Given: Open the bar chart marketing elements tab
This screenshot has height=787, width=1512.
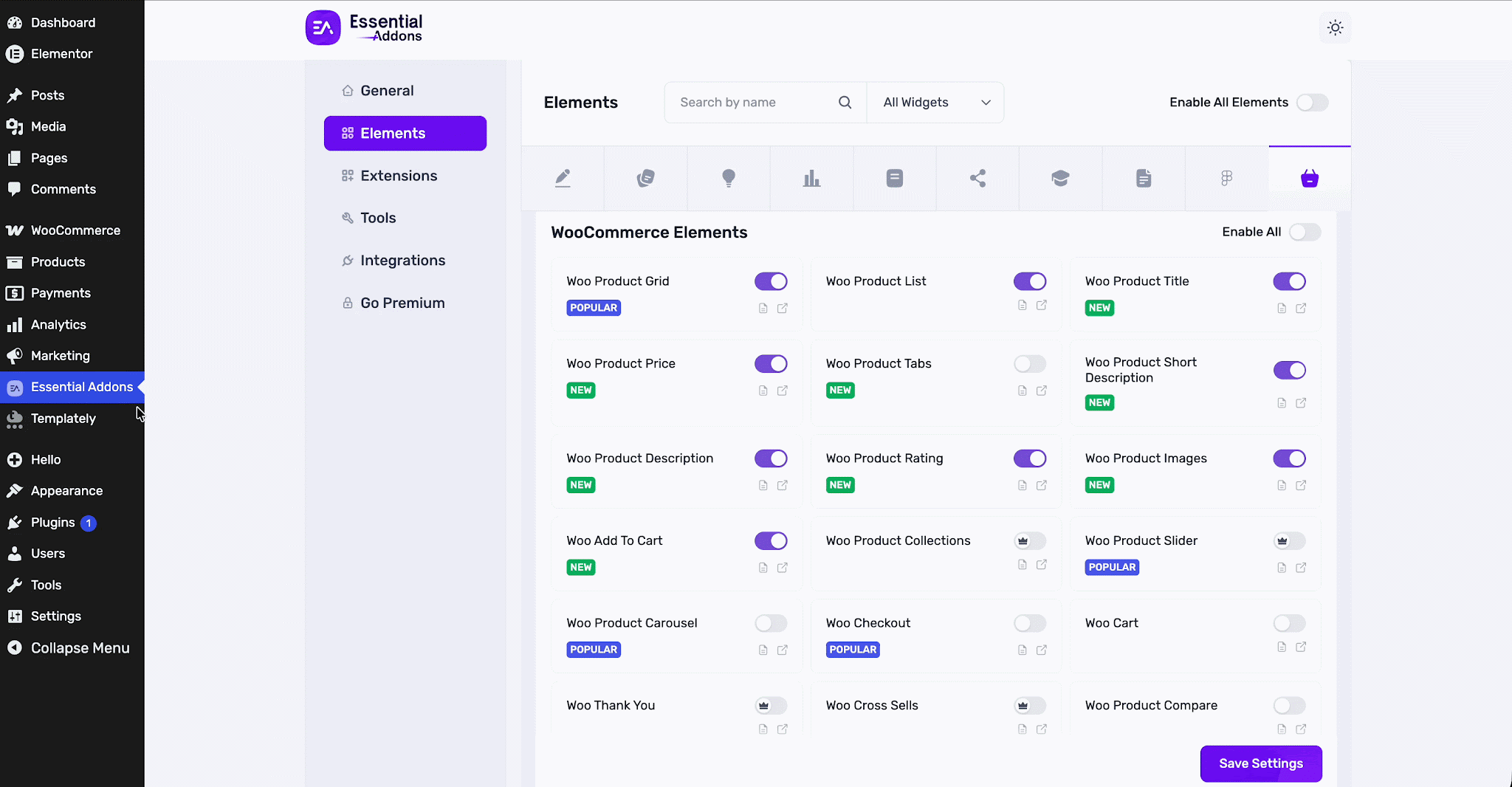Looking at the screenshot, I should tap(811, 178).
